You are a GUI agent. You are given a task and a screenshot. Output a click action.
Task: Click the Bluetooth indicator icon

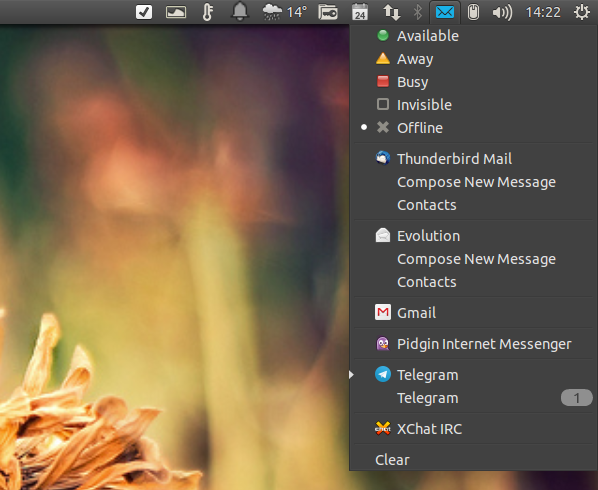[x=418, y=12]
